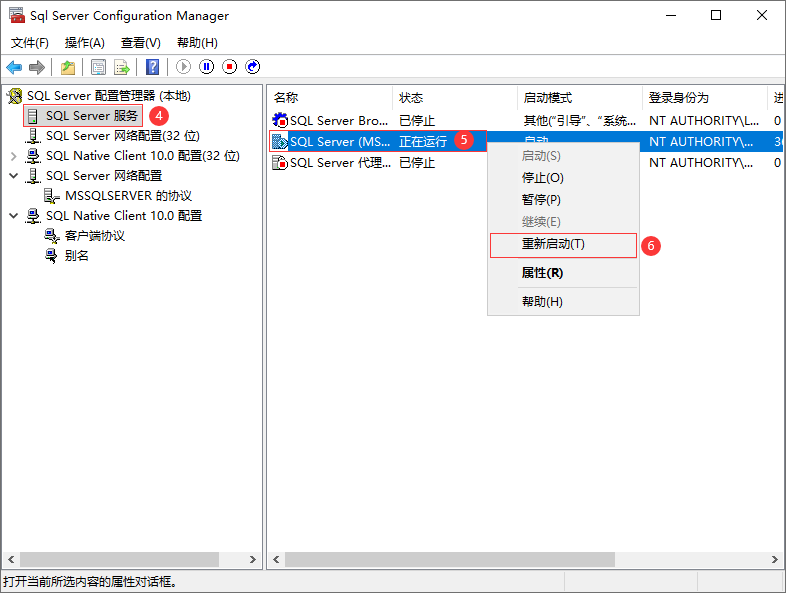Click left arrow of list pane scrollbar
The height and width of the screenshot is (593, 786).
coord(276,559)
